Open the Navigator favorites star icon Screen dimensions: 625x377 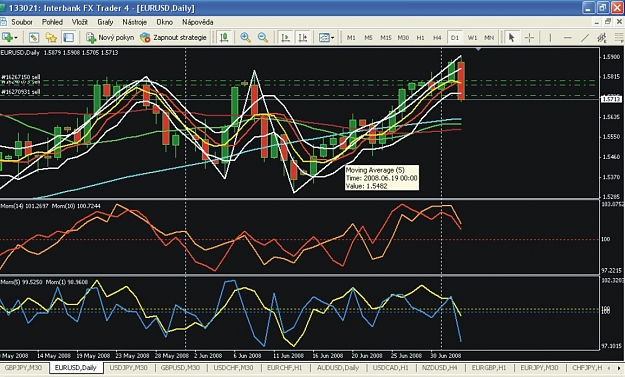[x=51, y=37]
